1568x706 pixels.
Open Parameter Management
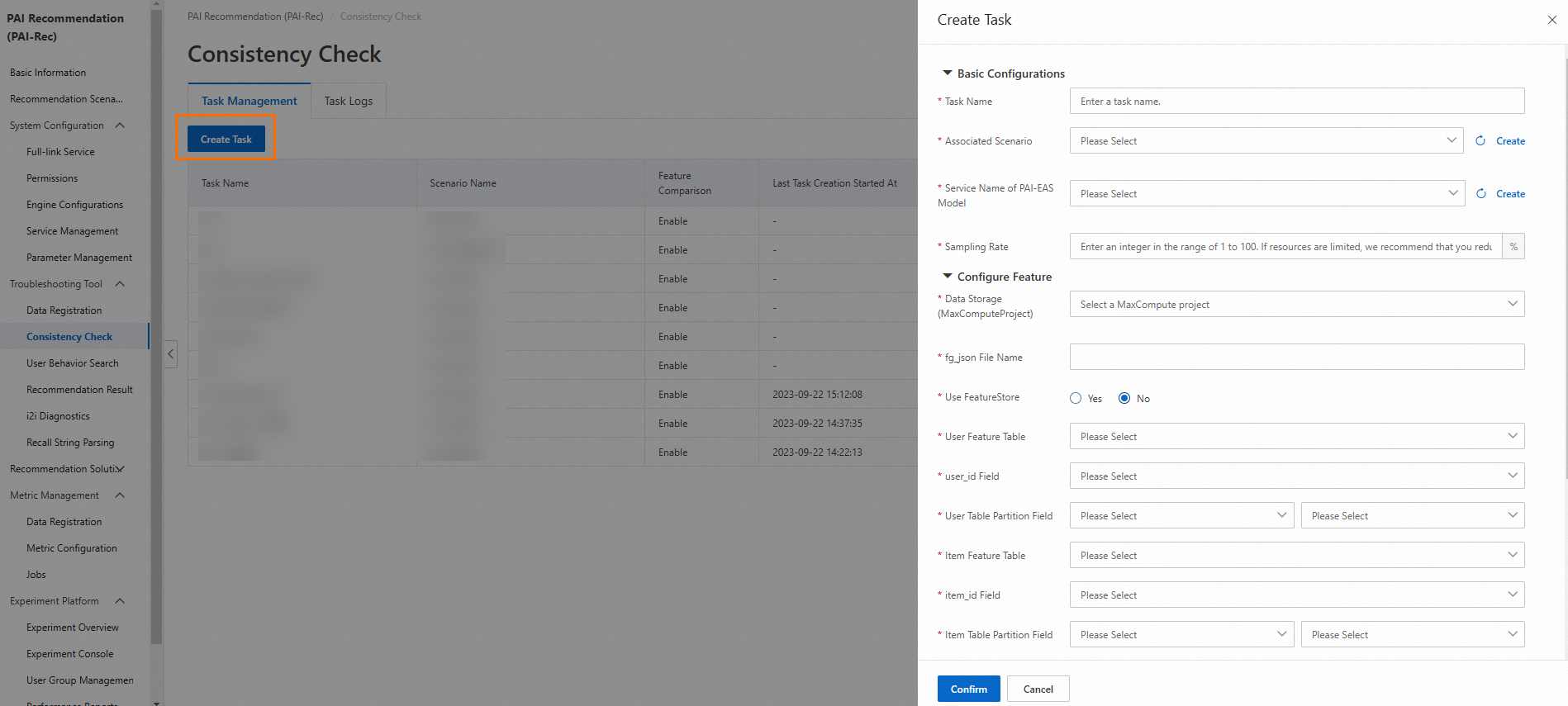click(79, 258)
